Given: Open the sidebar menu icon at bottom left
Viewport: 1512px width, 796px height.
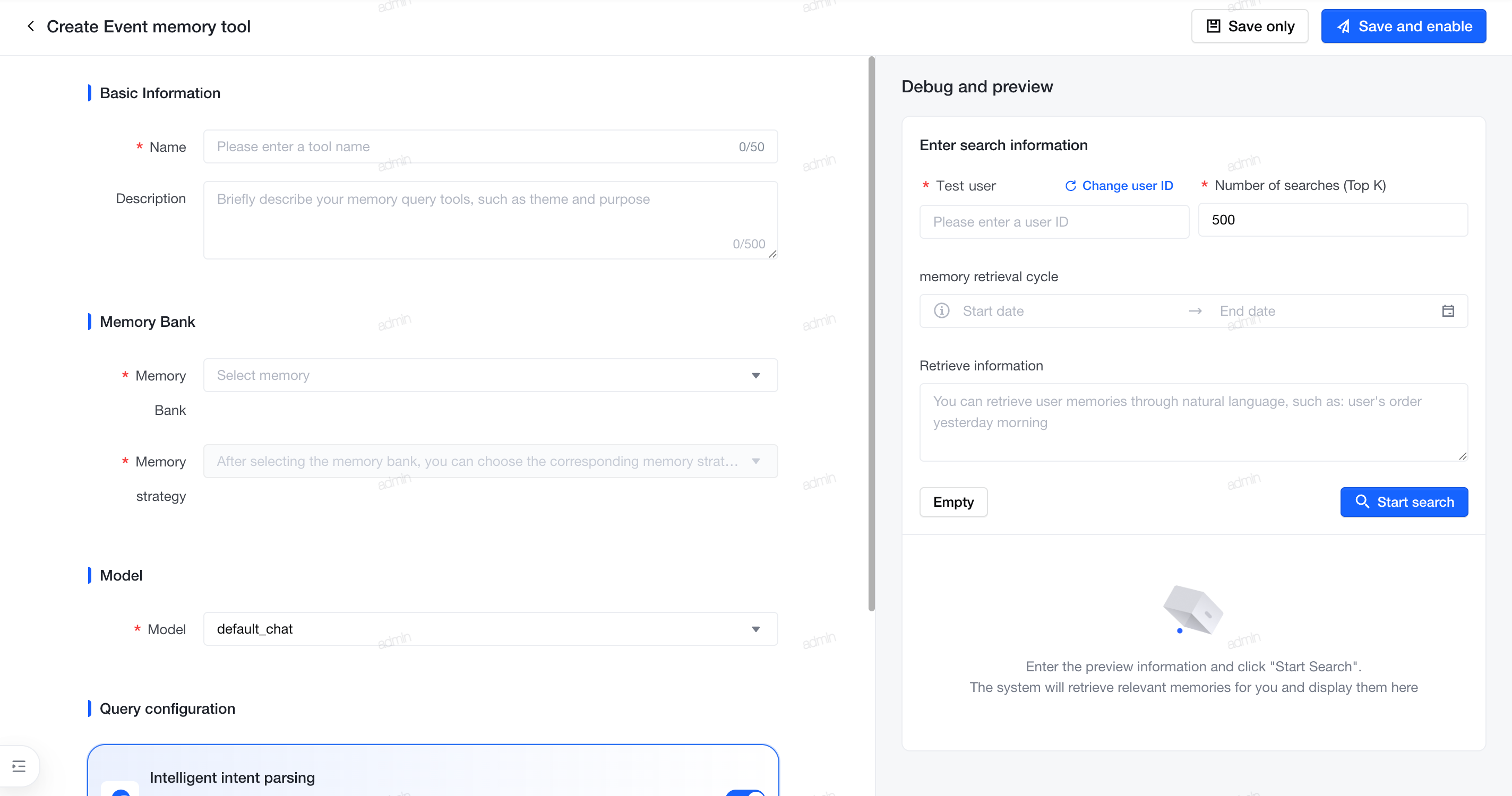Looking at the screenshot, I should click(19, 766).
